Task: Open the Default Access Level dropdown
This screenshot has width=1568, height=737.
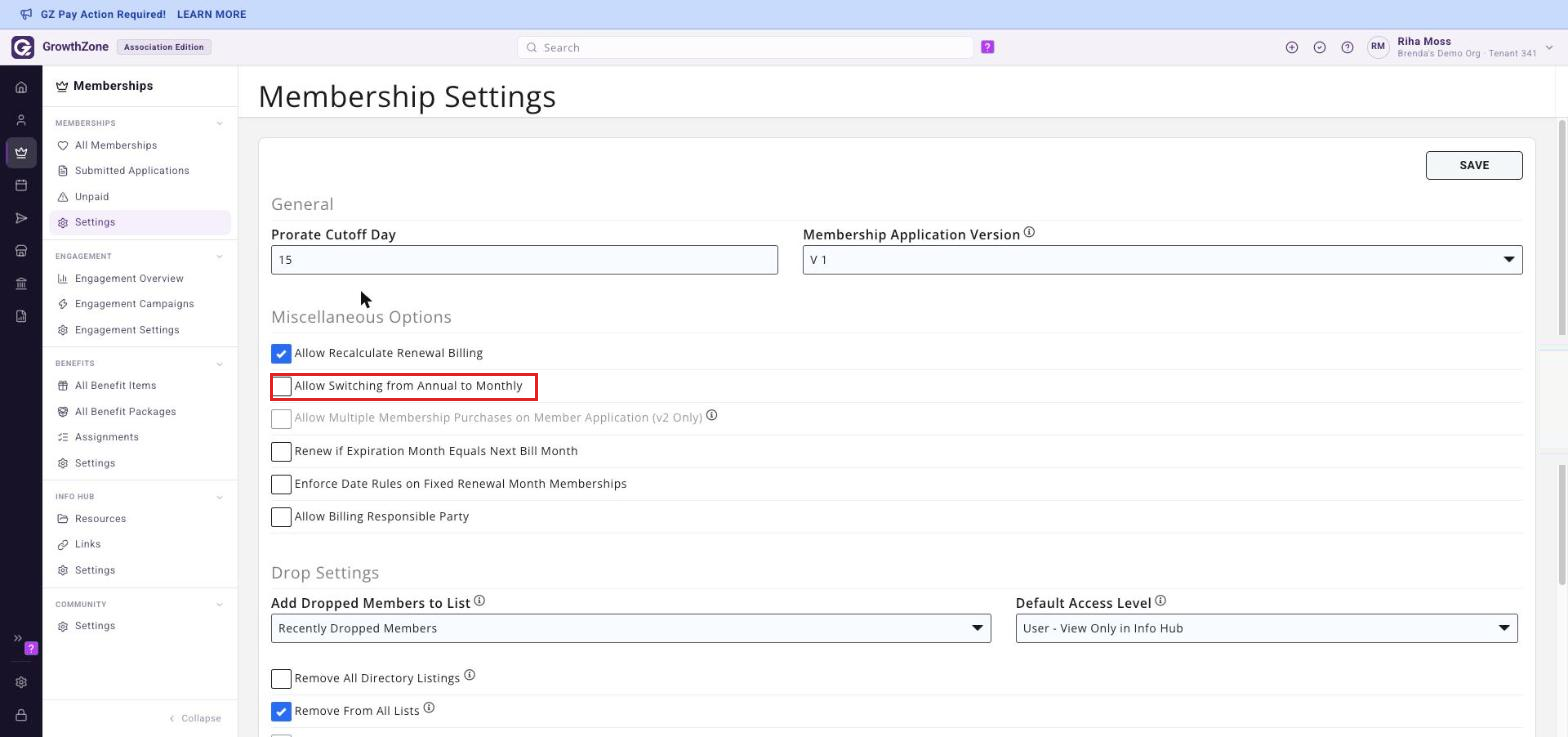Action: pos(1266,628)
